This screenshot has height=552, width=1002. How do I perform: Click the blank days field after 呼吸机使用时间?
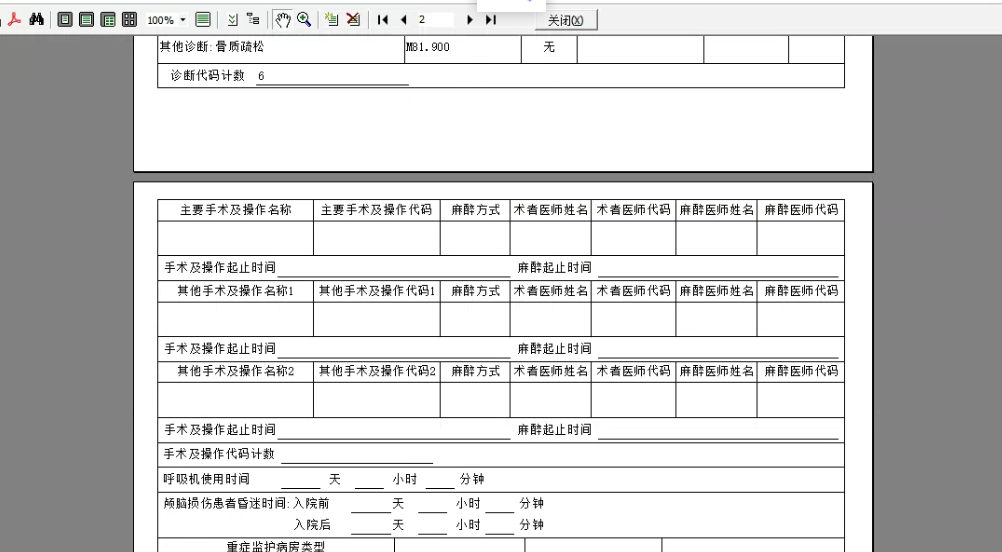point(300,480)
